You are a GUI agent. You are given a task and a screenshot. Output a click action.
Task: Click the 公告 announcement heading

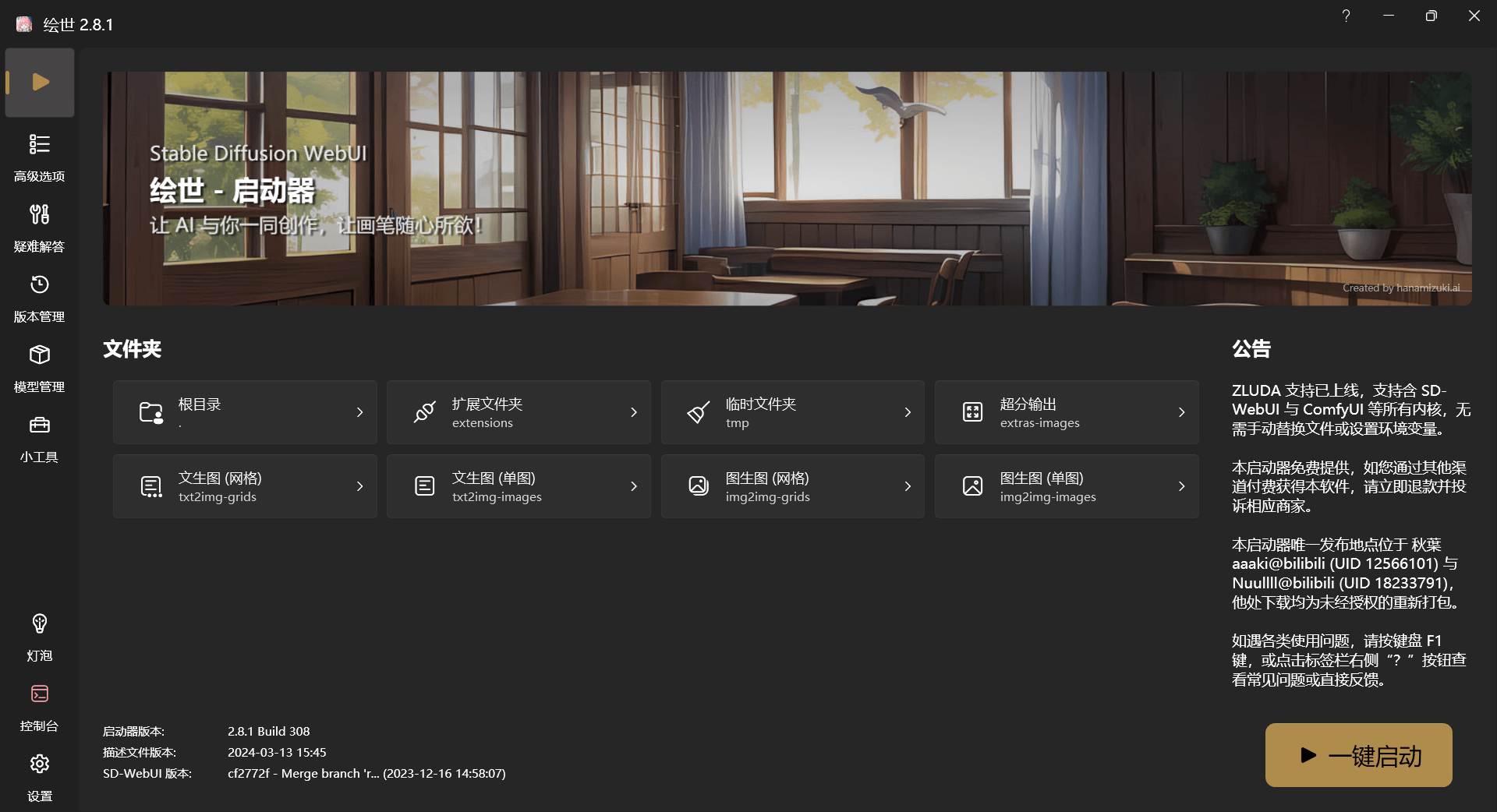click(x=1251, y=349)
